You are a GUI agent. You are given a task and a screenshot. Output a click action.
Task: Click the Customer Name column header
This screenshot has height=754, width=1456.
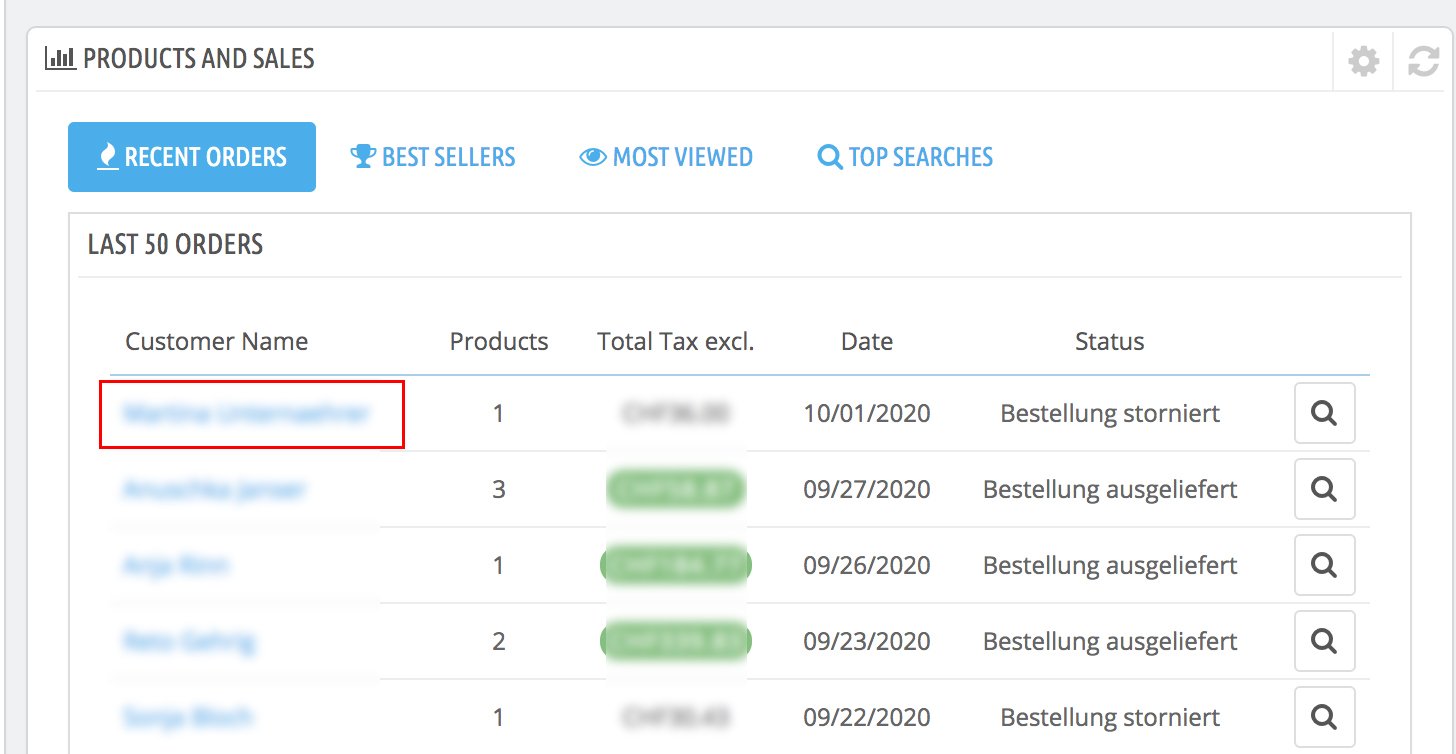tap(216, 342)
